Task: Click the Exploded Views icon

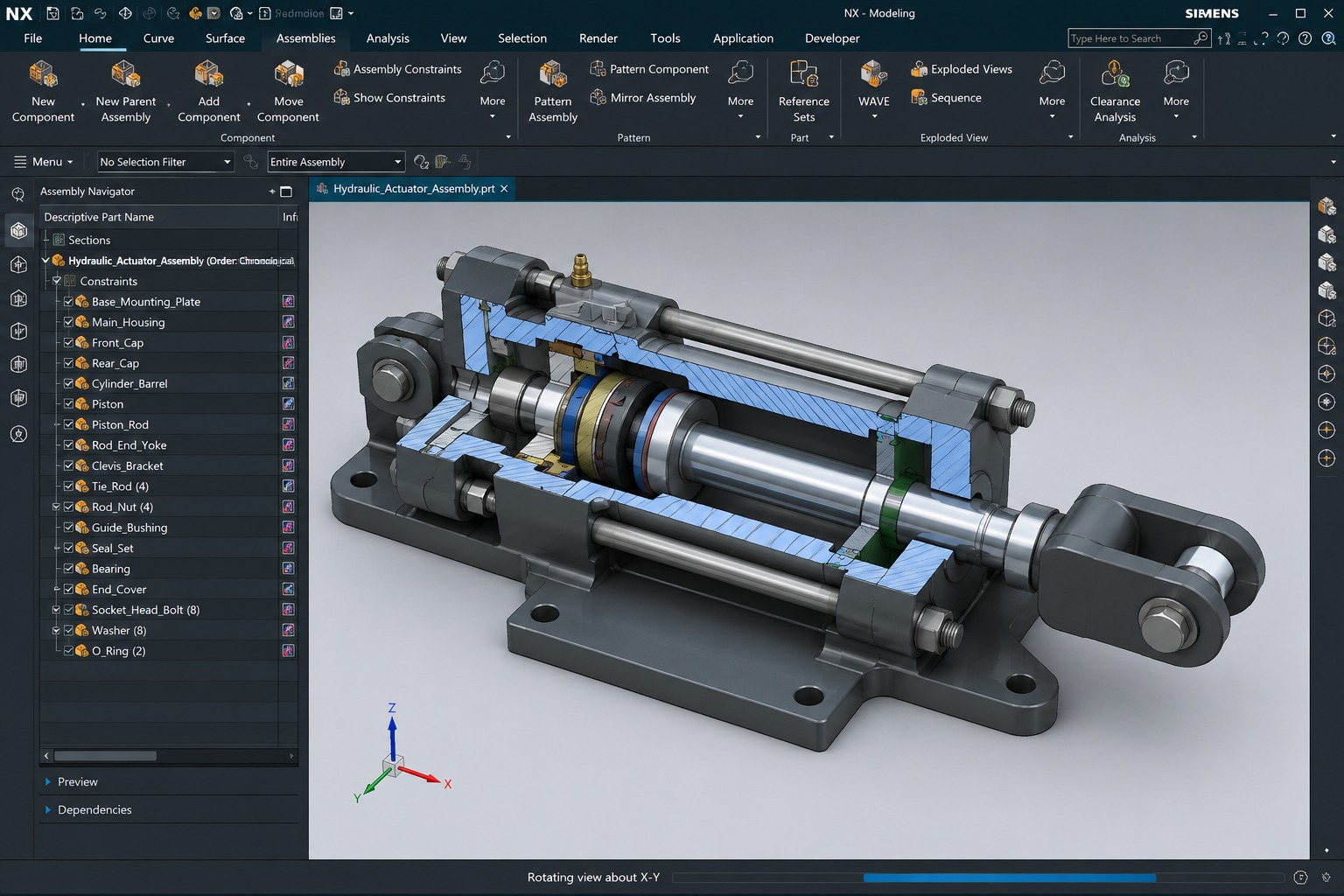Action: [920, 68]
